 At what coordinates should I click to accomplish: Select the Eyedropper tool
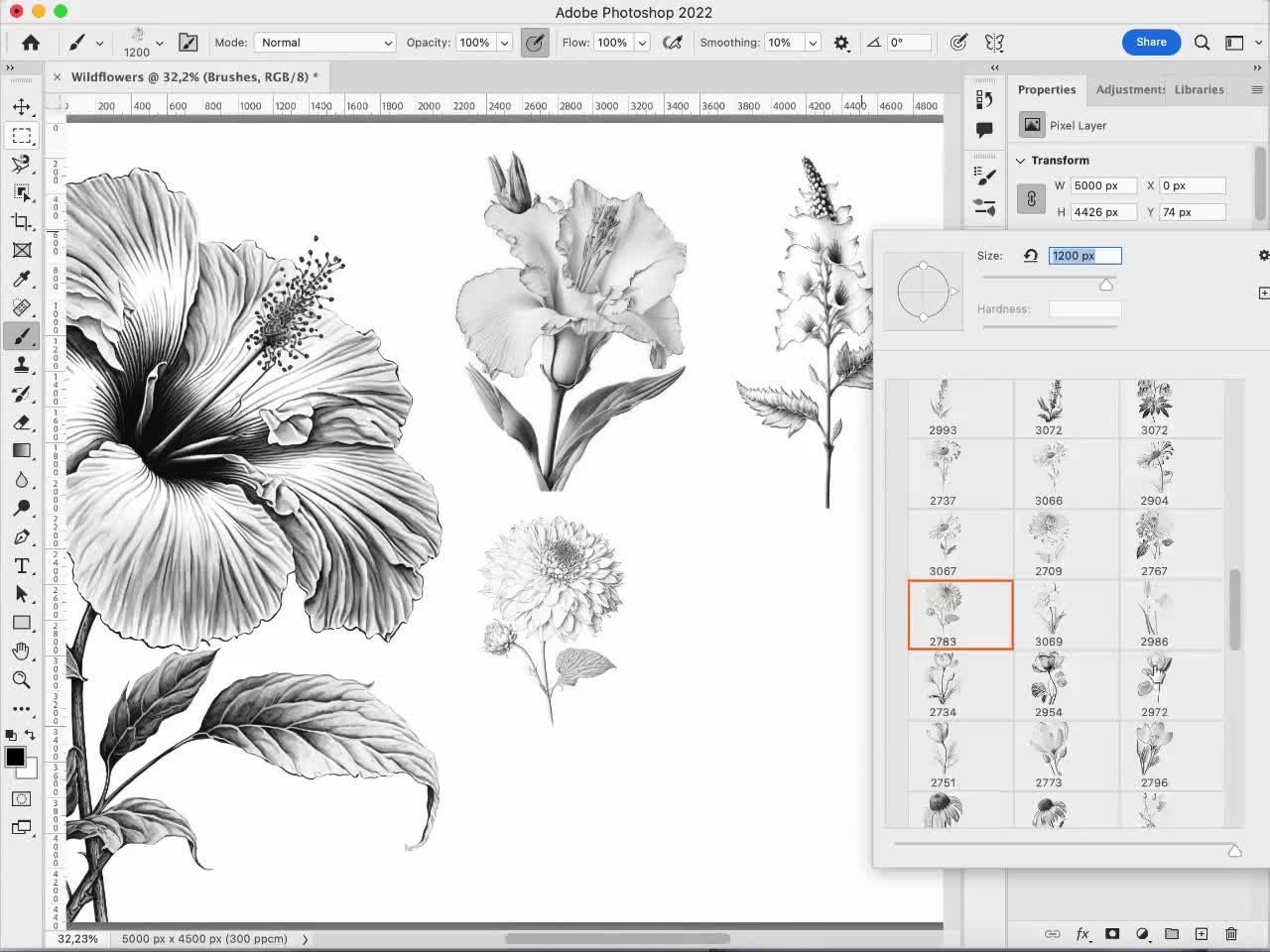pos(22,279)
